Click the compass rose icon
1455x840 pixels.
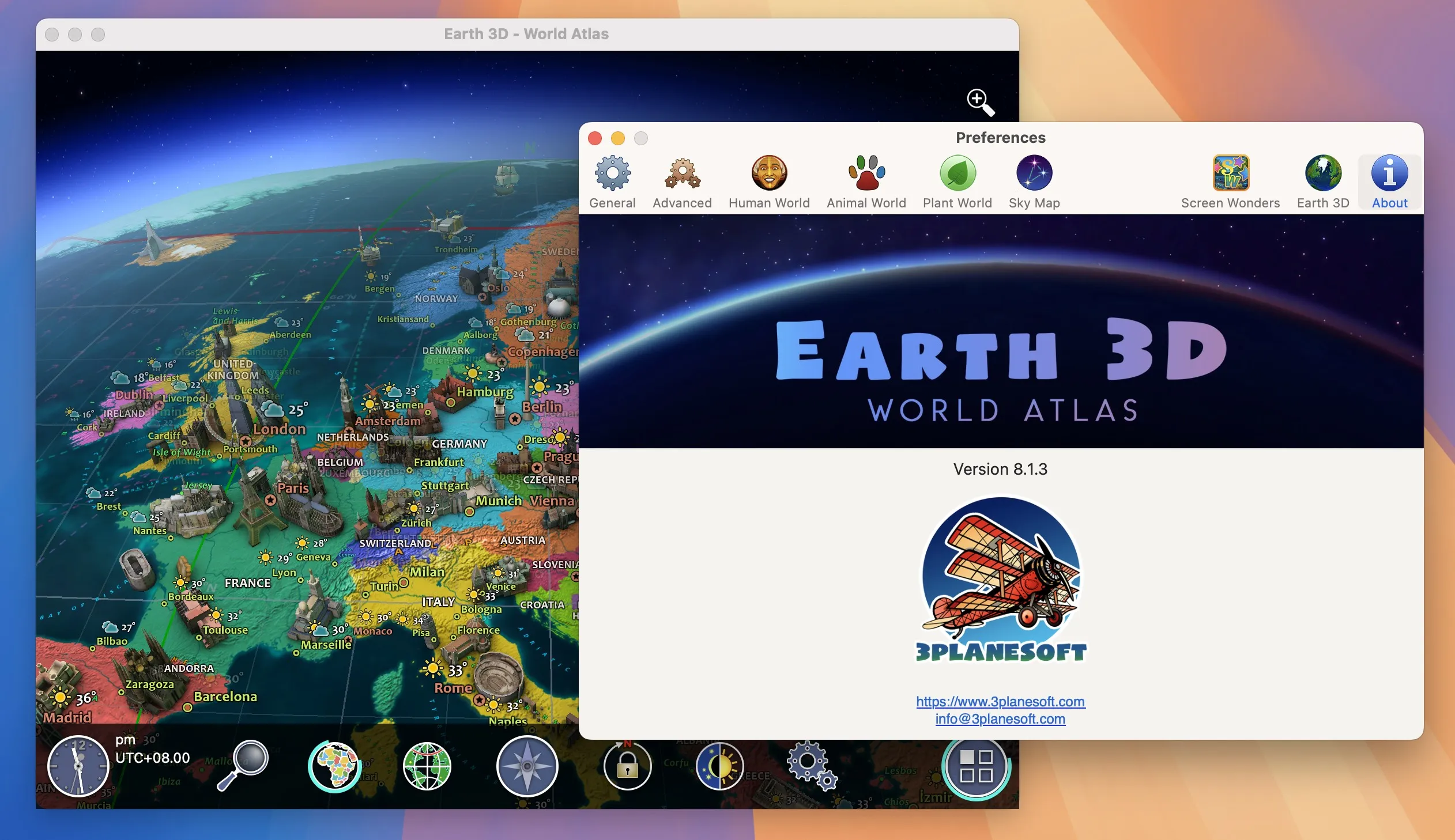pyautogui.click(x=527, y=766)
